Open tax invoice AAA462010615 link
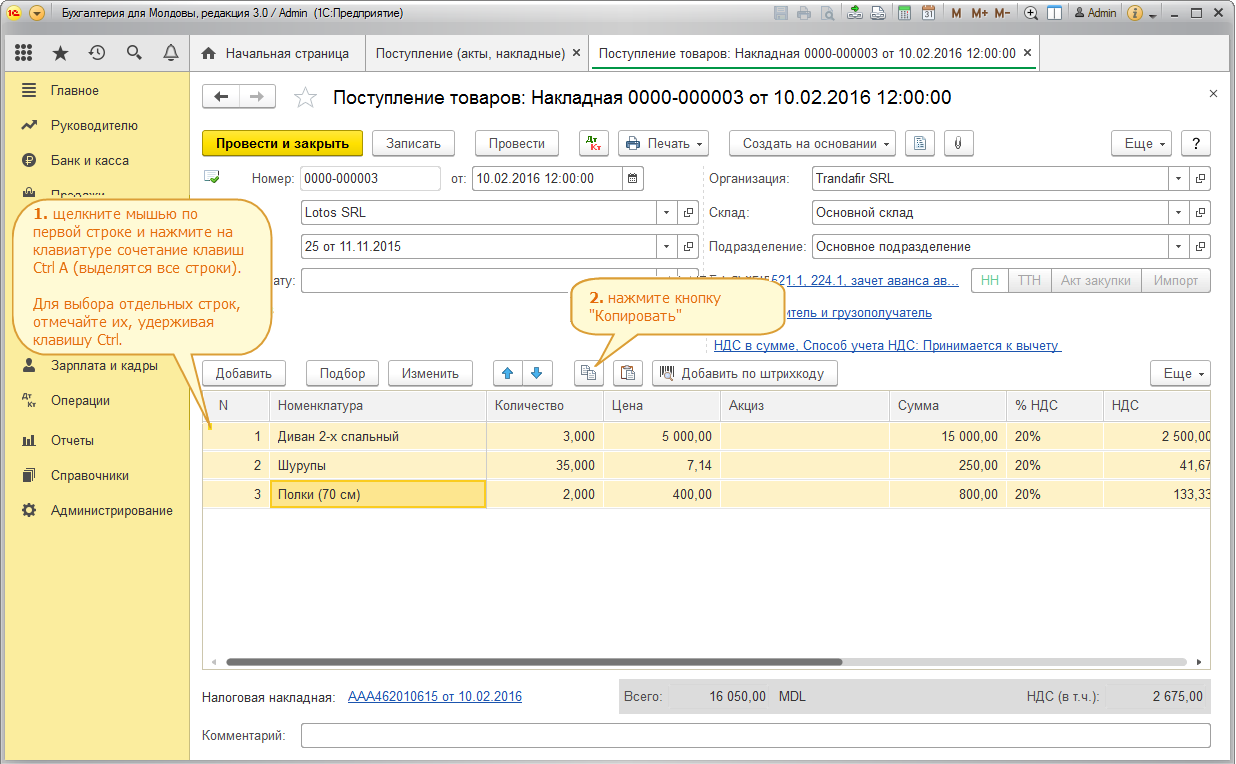Image resolution: width=1236 pixels, height=764 pixels. [x=434, y=696]
